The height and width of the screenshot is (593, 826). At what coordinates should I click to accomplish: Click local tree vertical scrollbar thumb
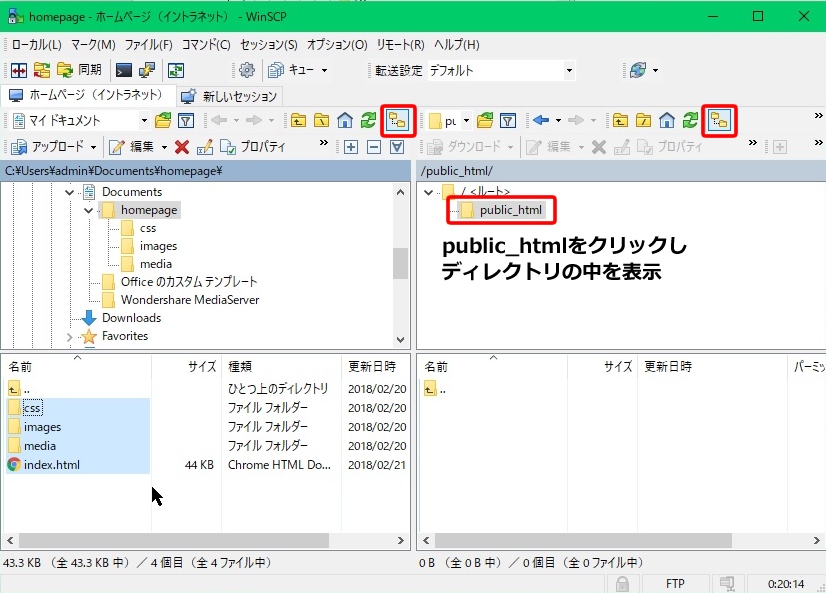pyautogui.click(x=400, y=263)
